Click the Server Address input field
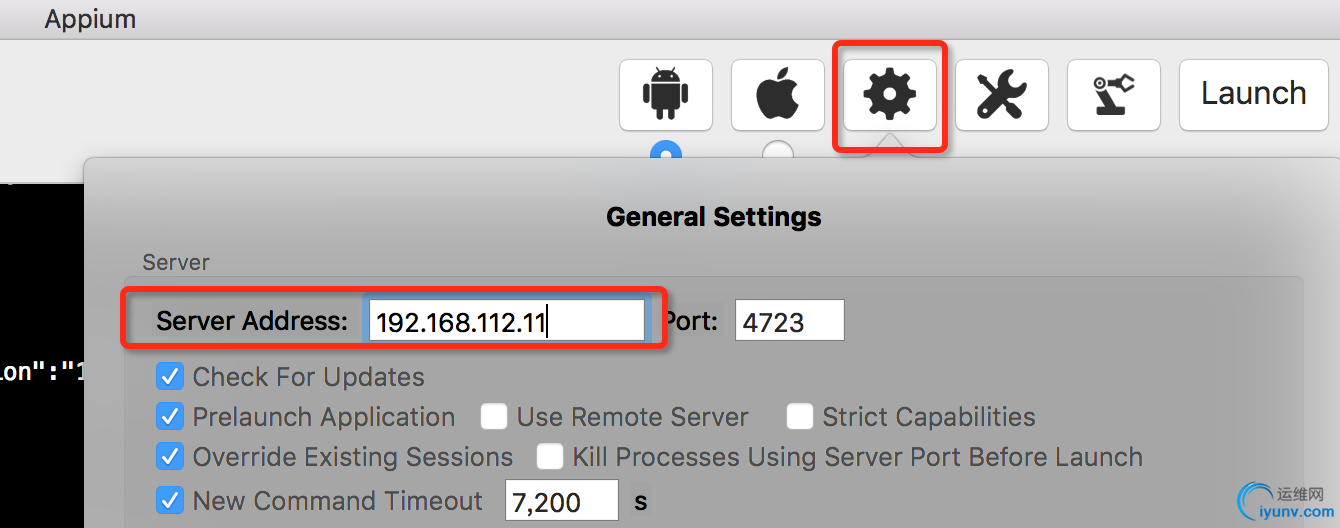 507,321
